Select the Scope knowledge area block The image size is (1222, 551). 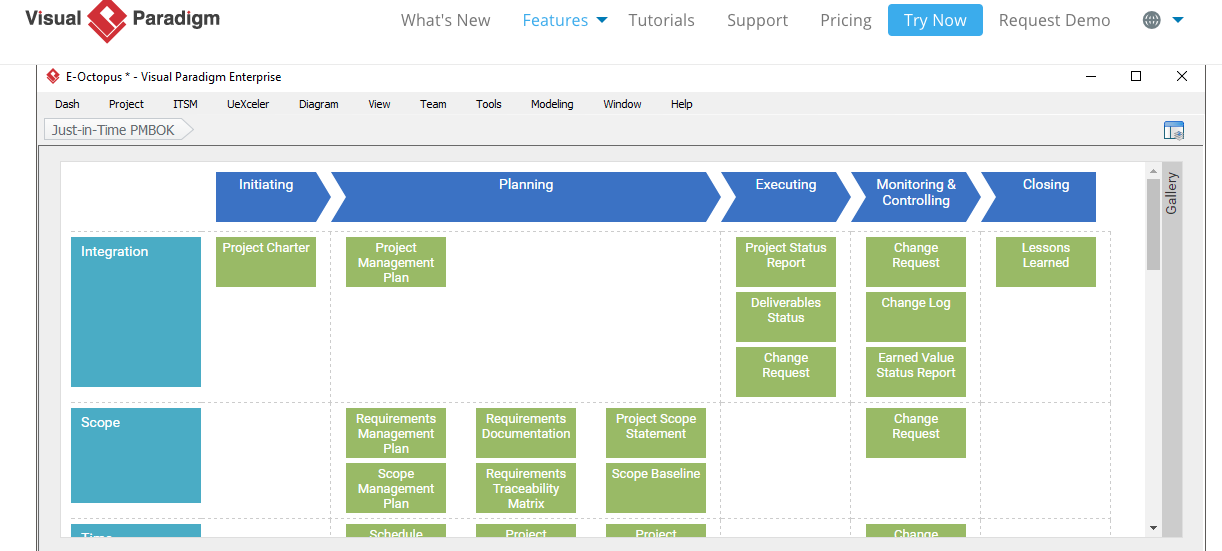pyautogui.click(x=136, y=455)
